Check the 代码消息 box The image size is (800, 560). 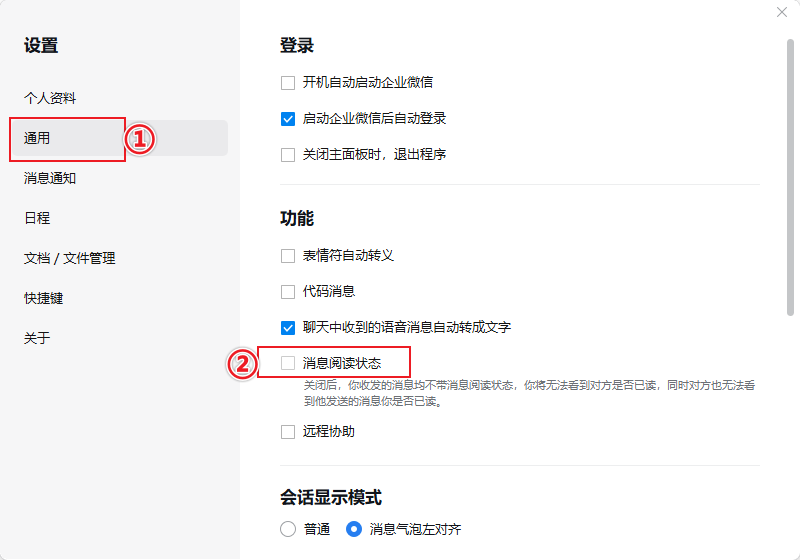pyautogui.click(x=288, y=291)
